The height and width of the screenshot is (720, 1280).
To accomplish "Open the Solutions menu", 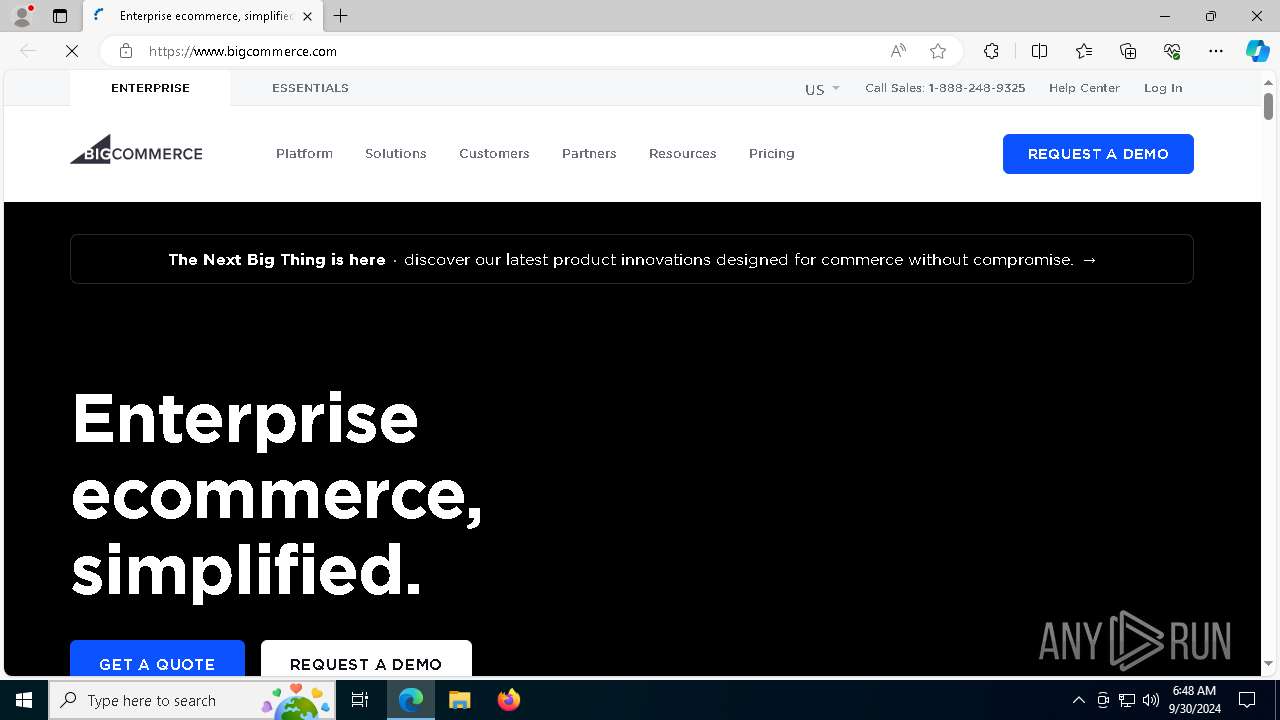I will point(396,153).
